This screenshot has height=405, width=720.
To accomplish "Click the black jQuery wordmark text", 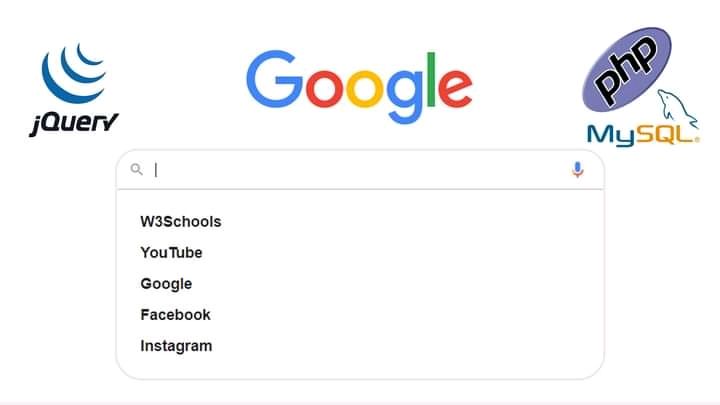I will coord(73,124).
